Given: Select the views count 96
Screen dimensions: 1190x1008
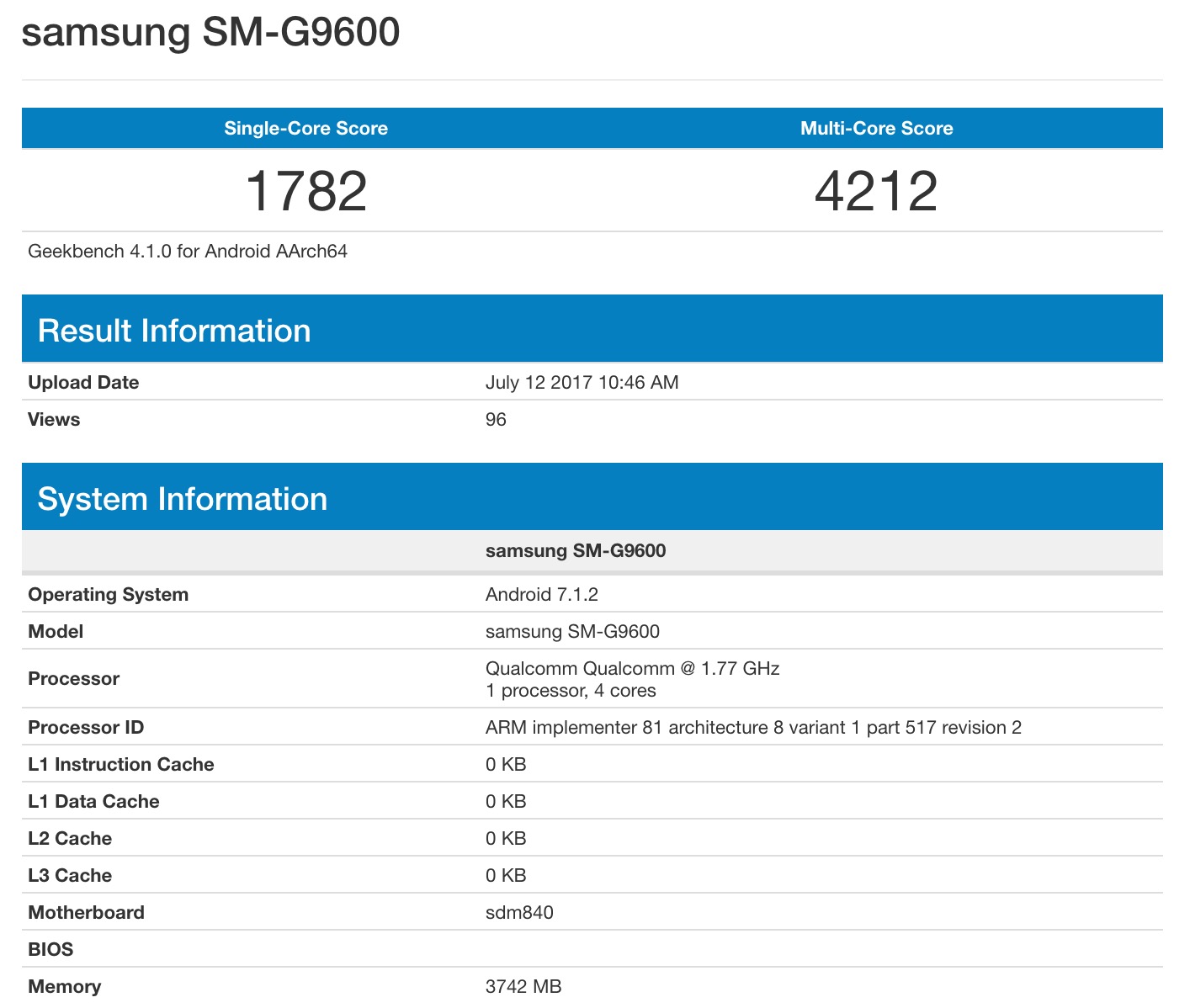Looking at the screenshot, I should pyautogui.click(x=496, y=420).
